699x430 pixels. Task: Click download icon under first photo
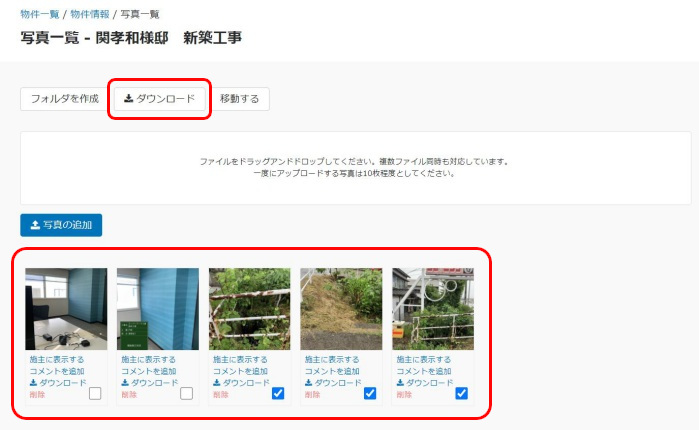point(33,383)
